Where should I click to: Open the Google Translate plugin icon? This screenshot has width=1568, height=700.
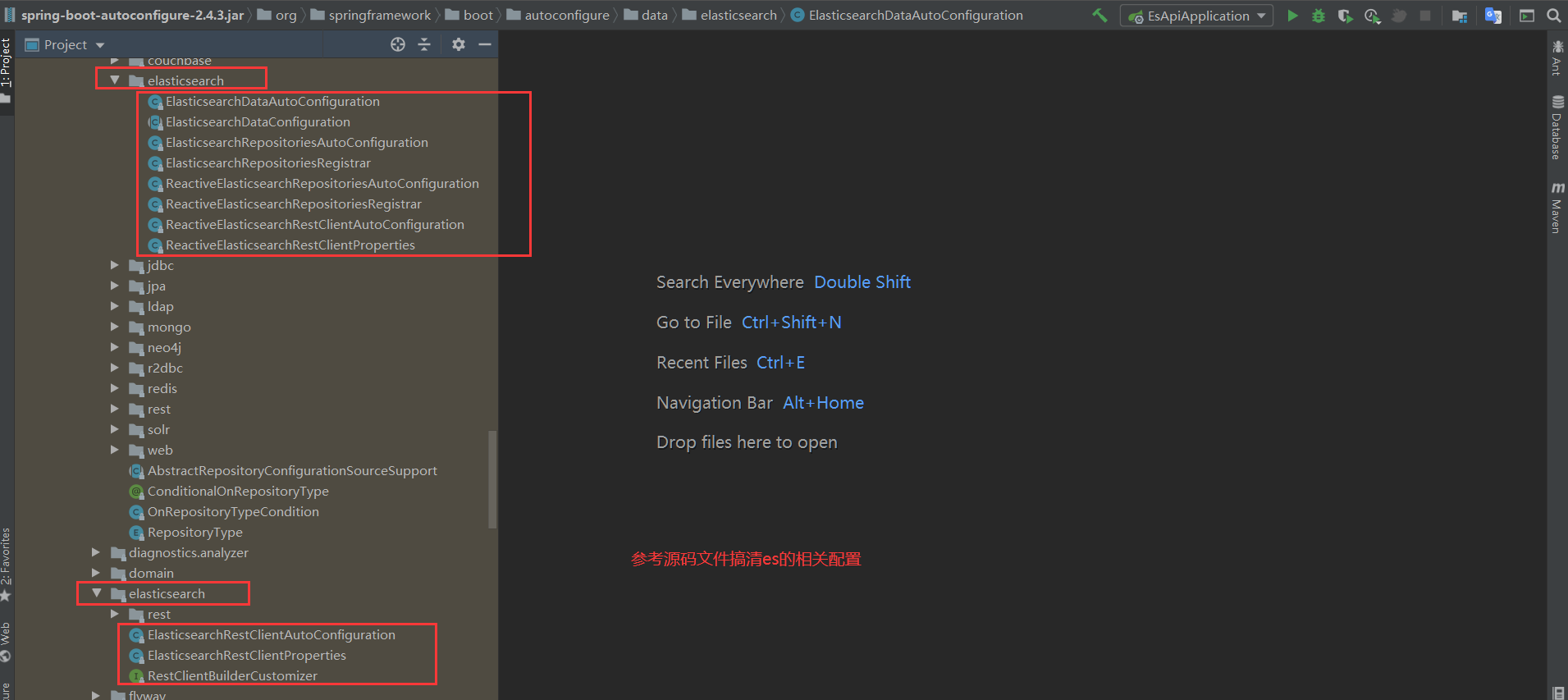pos(1493,16)
